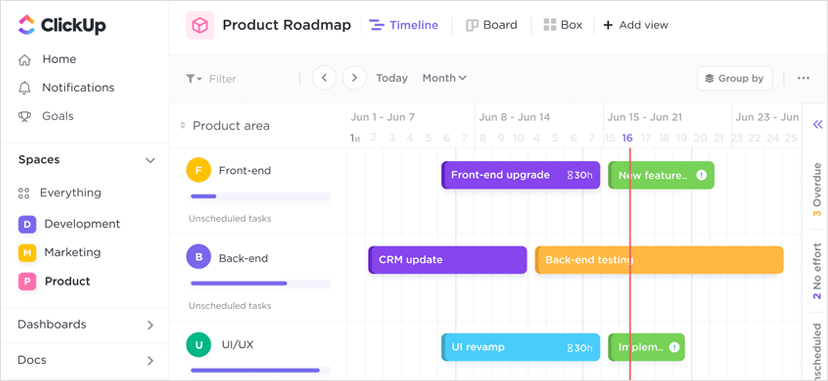This screenshot has width=828, height=381.
Task: Click the purple D Development icon
Action: click(27, 224)
